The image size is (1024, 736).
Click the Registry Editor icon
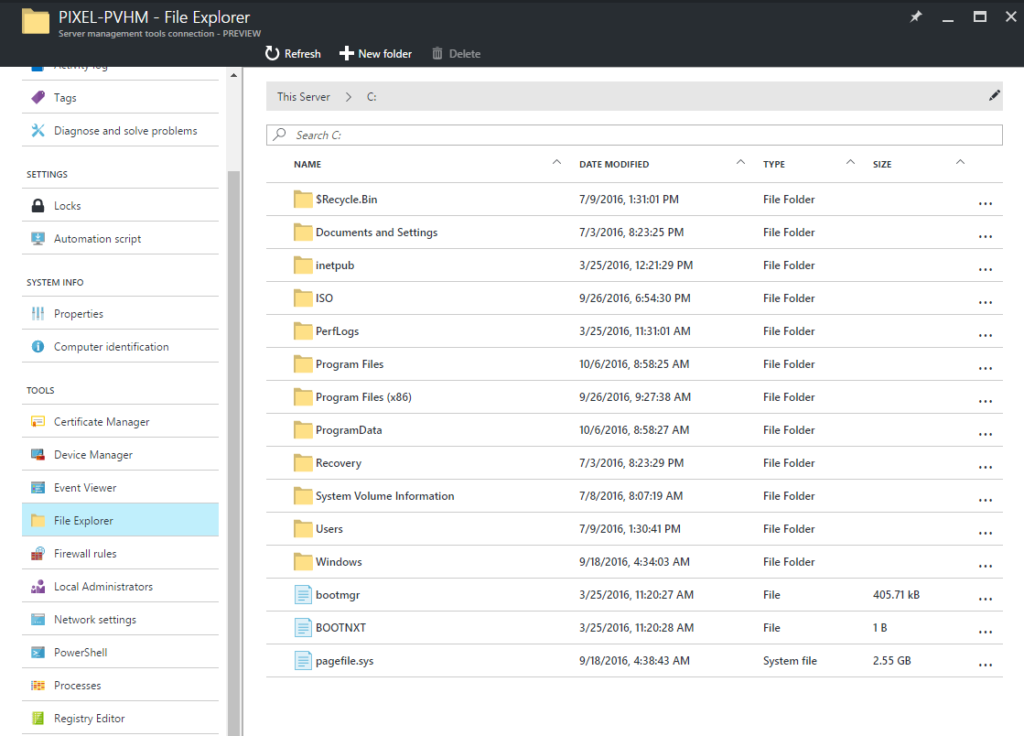pos(38,718)
